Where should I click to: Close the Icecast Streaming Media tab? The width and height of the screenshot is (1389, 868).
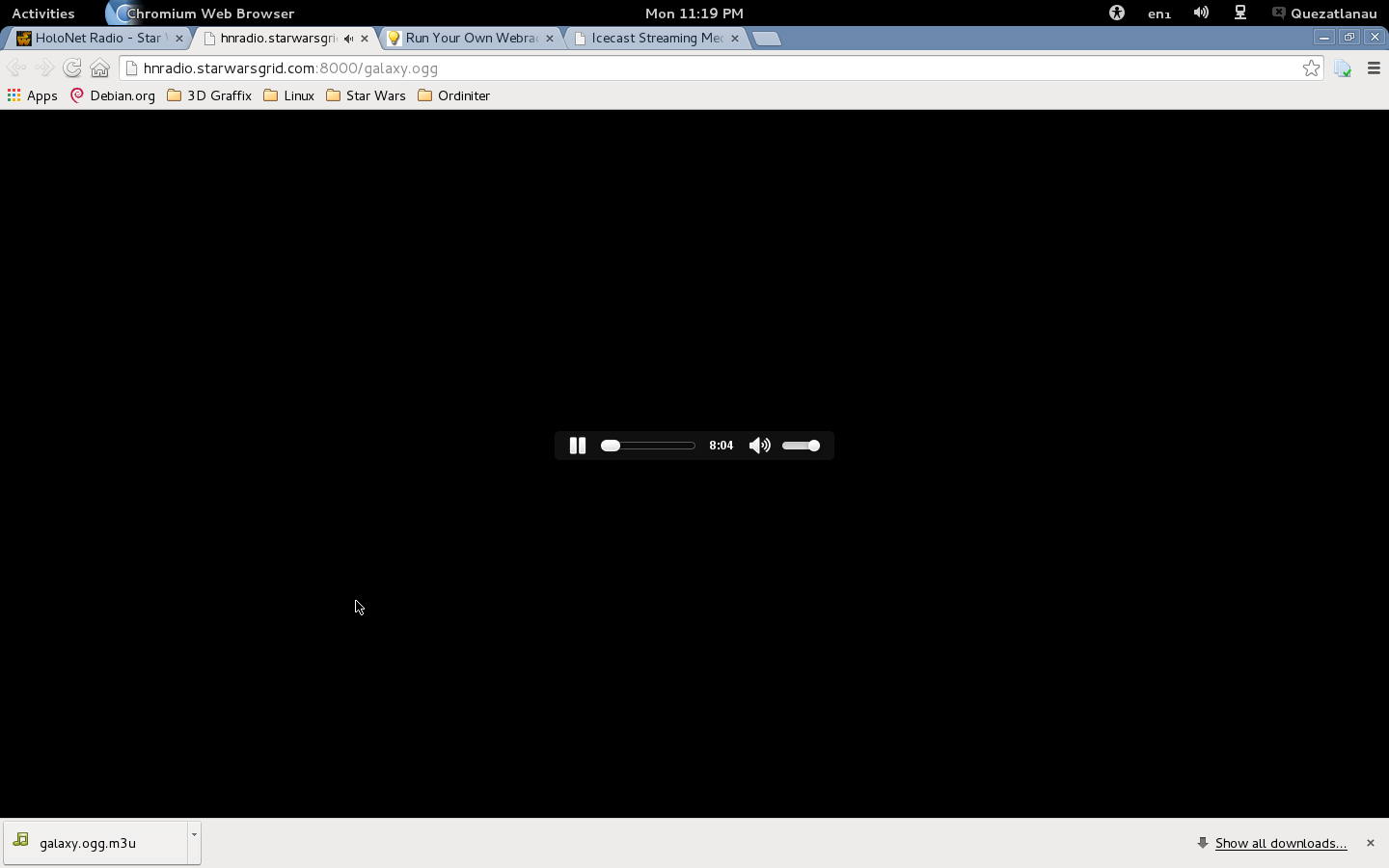(x=735, y=39)
